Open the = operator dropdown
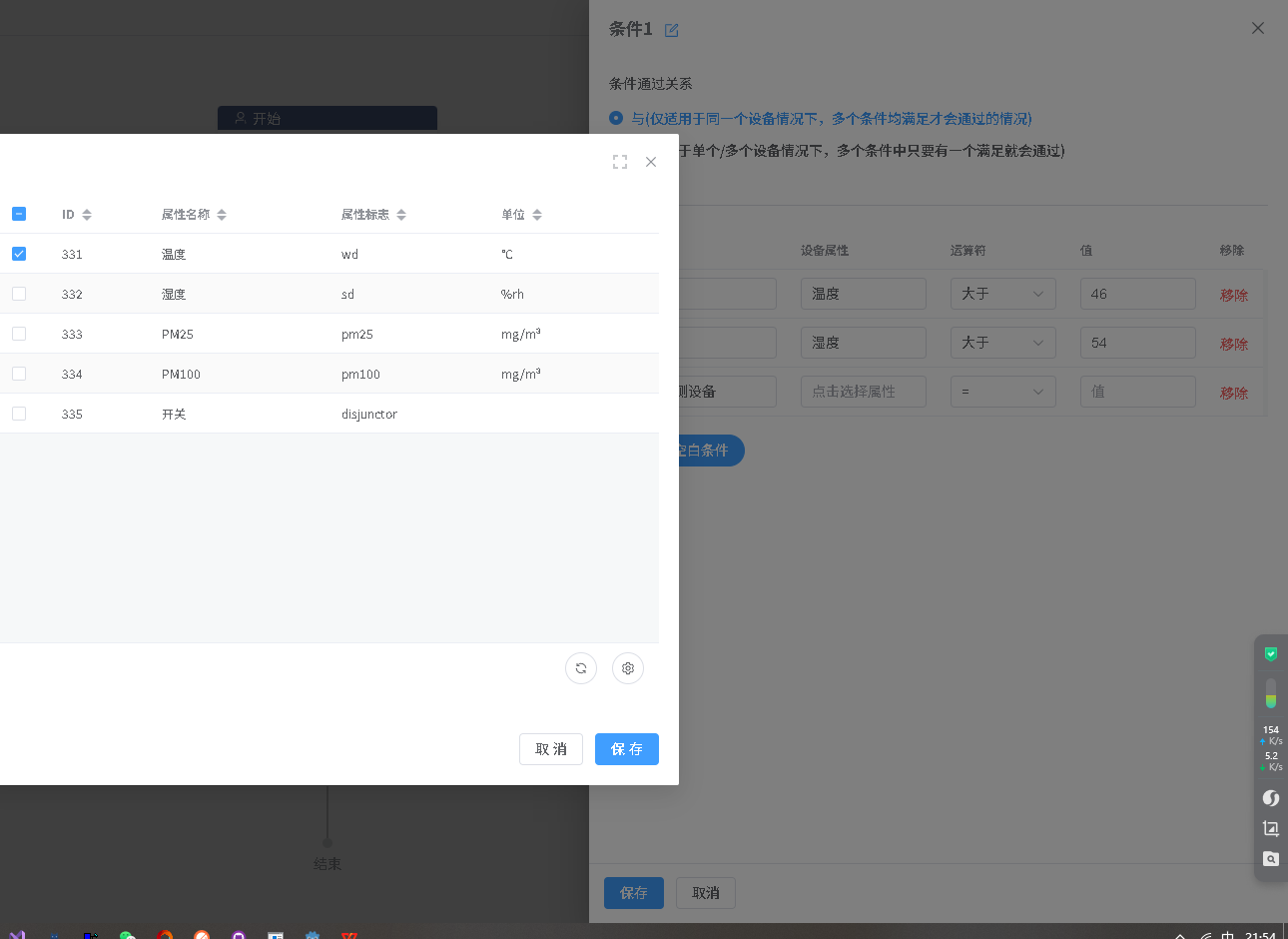This screenshot has width=1288, height=939. (1002, 392)
